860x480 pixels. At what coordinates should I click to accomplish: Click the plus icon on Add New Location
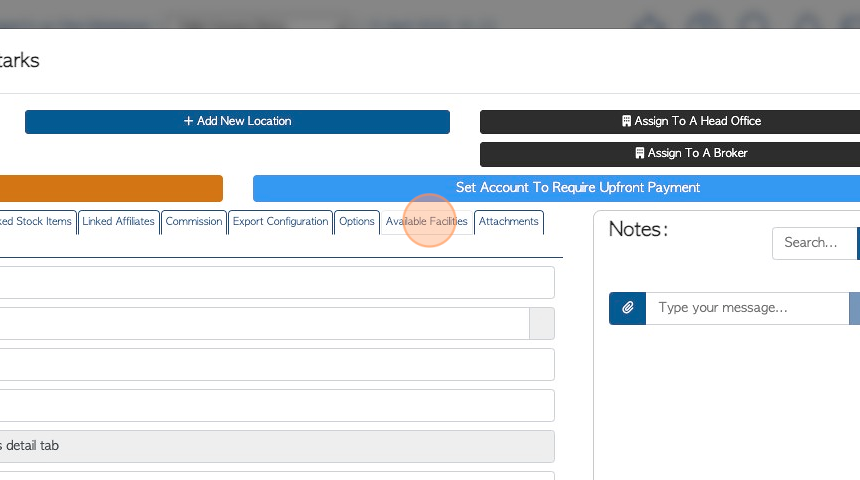pyautogui.click(x=188, y=121)
